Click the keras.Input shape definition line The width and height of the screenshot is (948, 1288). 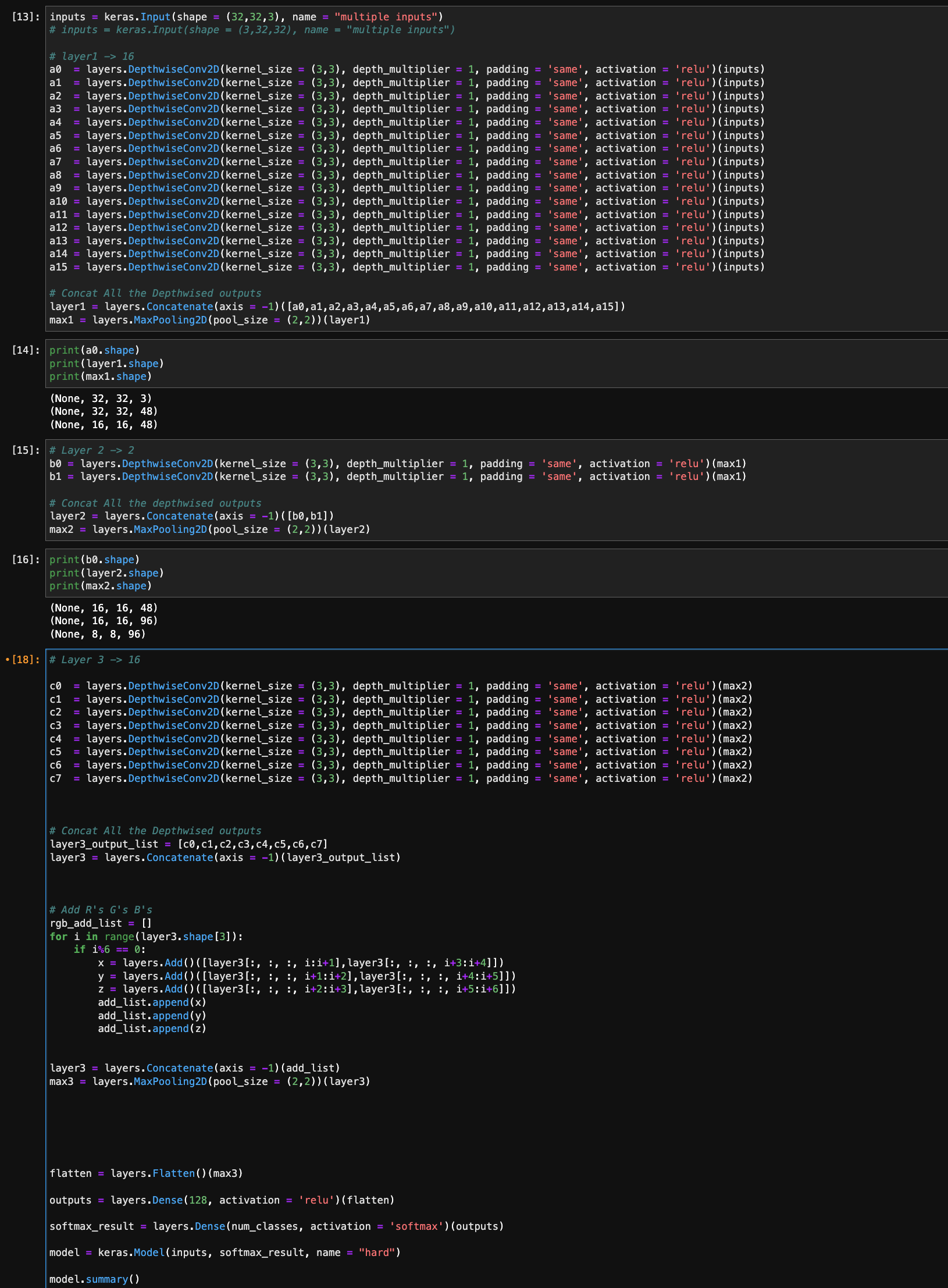coord(245,17)
